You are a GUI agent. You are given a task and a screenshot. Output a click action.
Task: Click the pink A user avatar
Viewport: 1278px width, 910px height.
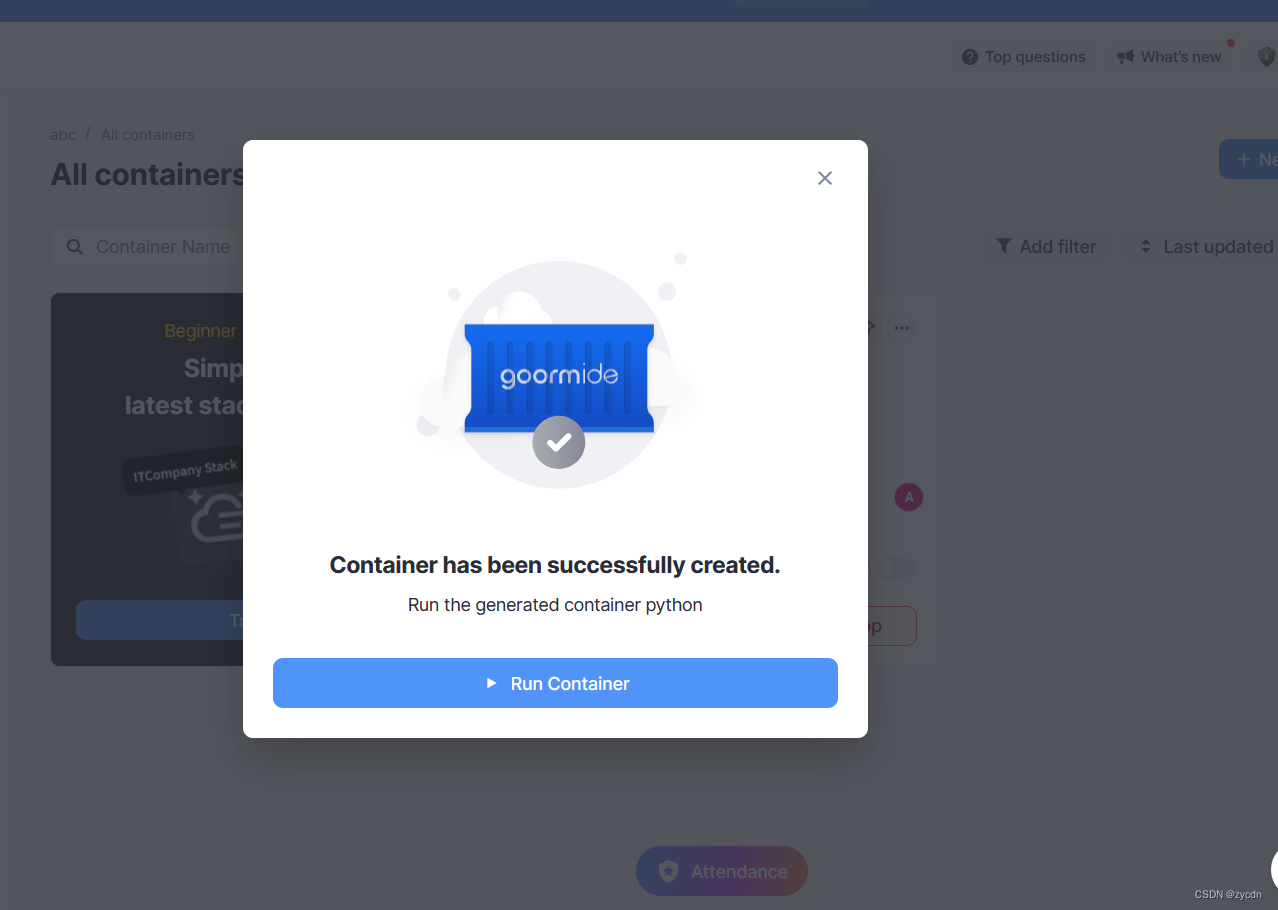[x=908, y=496]
